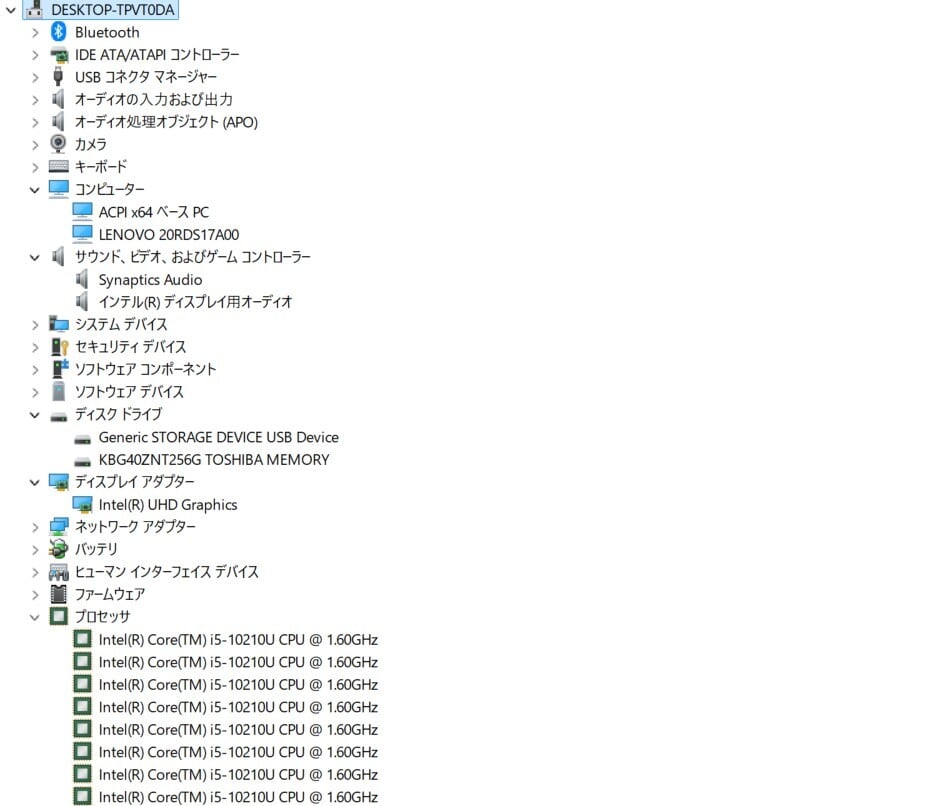Click the webcam icon for カメラ
This screenshot has height=806, width=945.
[x=58, y=144]
